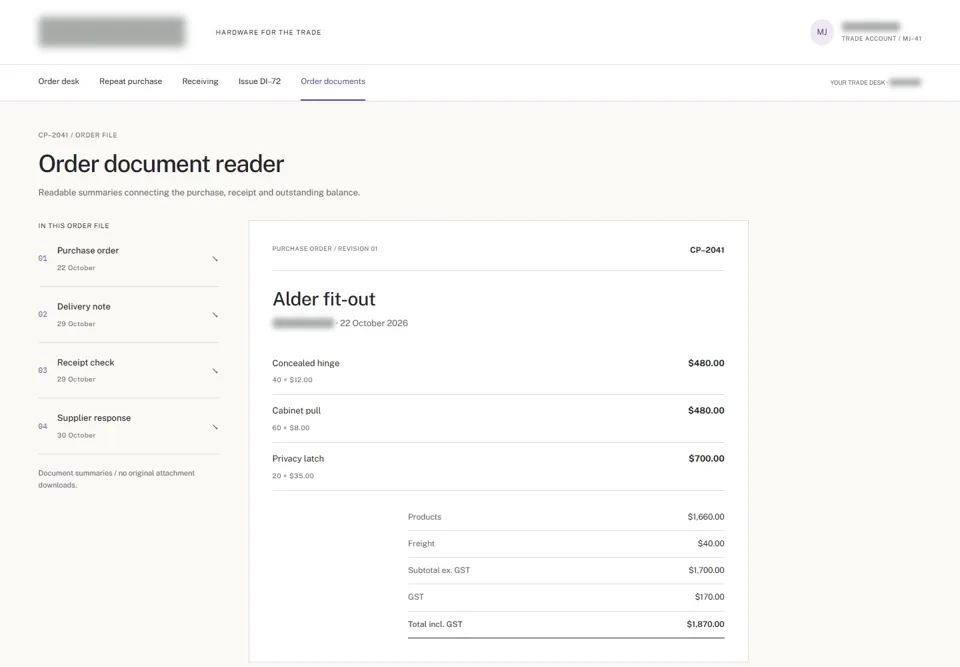
Task: Click the arrow beside Purchase order
Action: point(215,259)
